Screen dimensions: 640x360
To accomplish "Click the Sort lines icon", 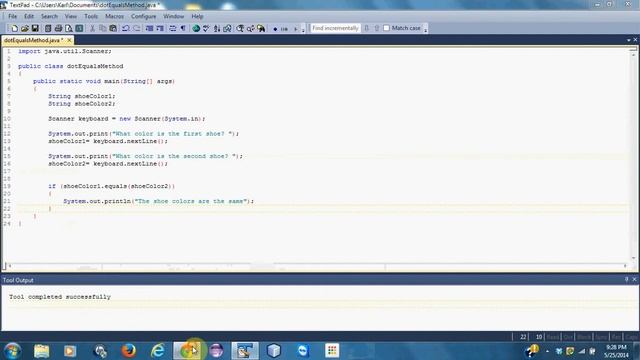I will (217, 28).
